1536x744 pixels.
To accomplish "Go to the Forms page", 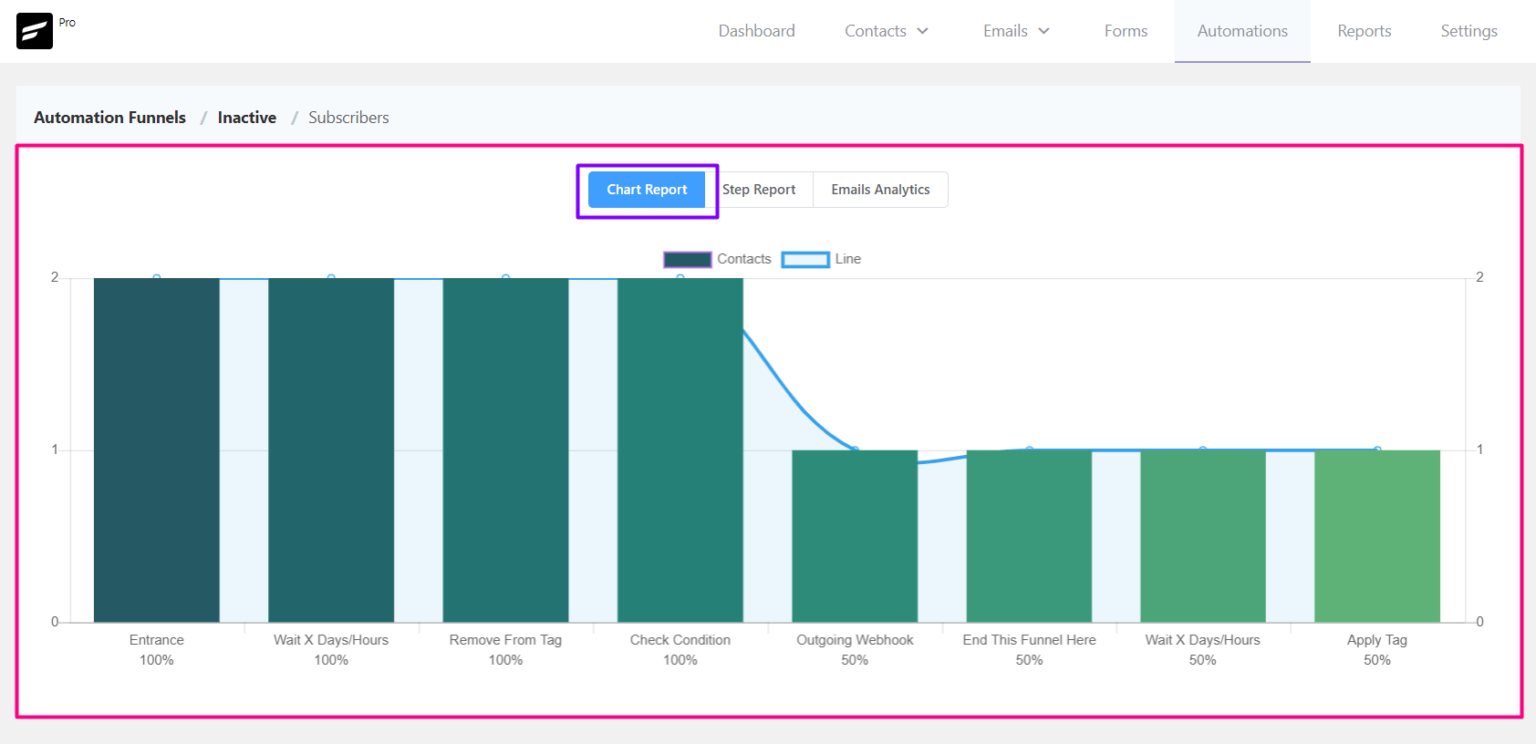I will pos(1125,31).
